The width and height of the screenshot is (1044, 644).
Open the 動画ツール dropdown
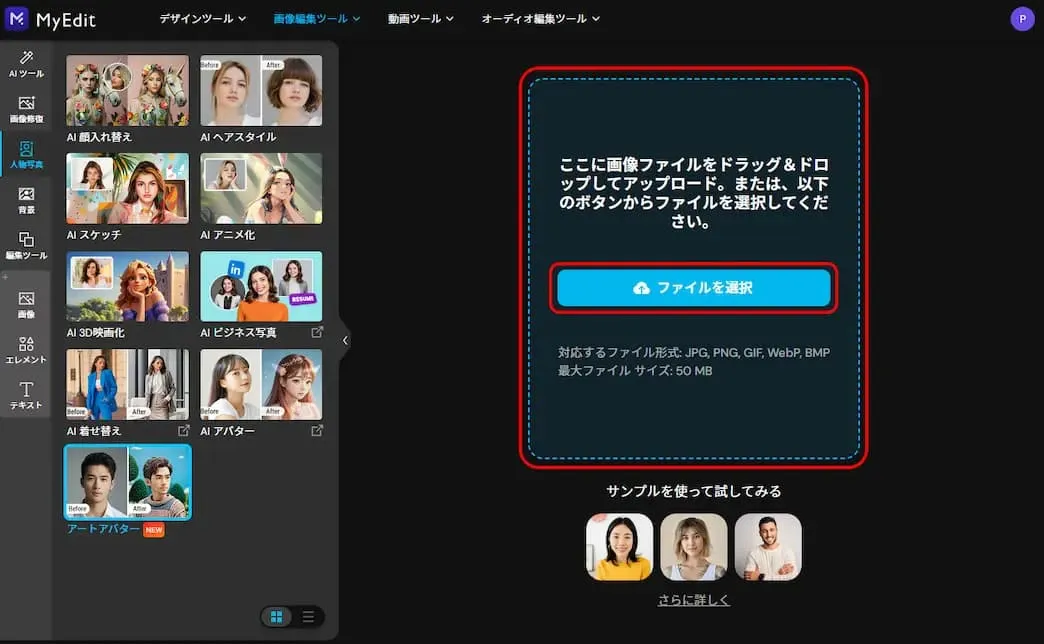(x=420, y=18)
